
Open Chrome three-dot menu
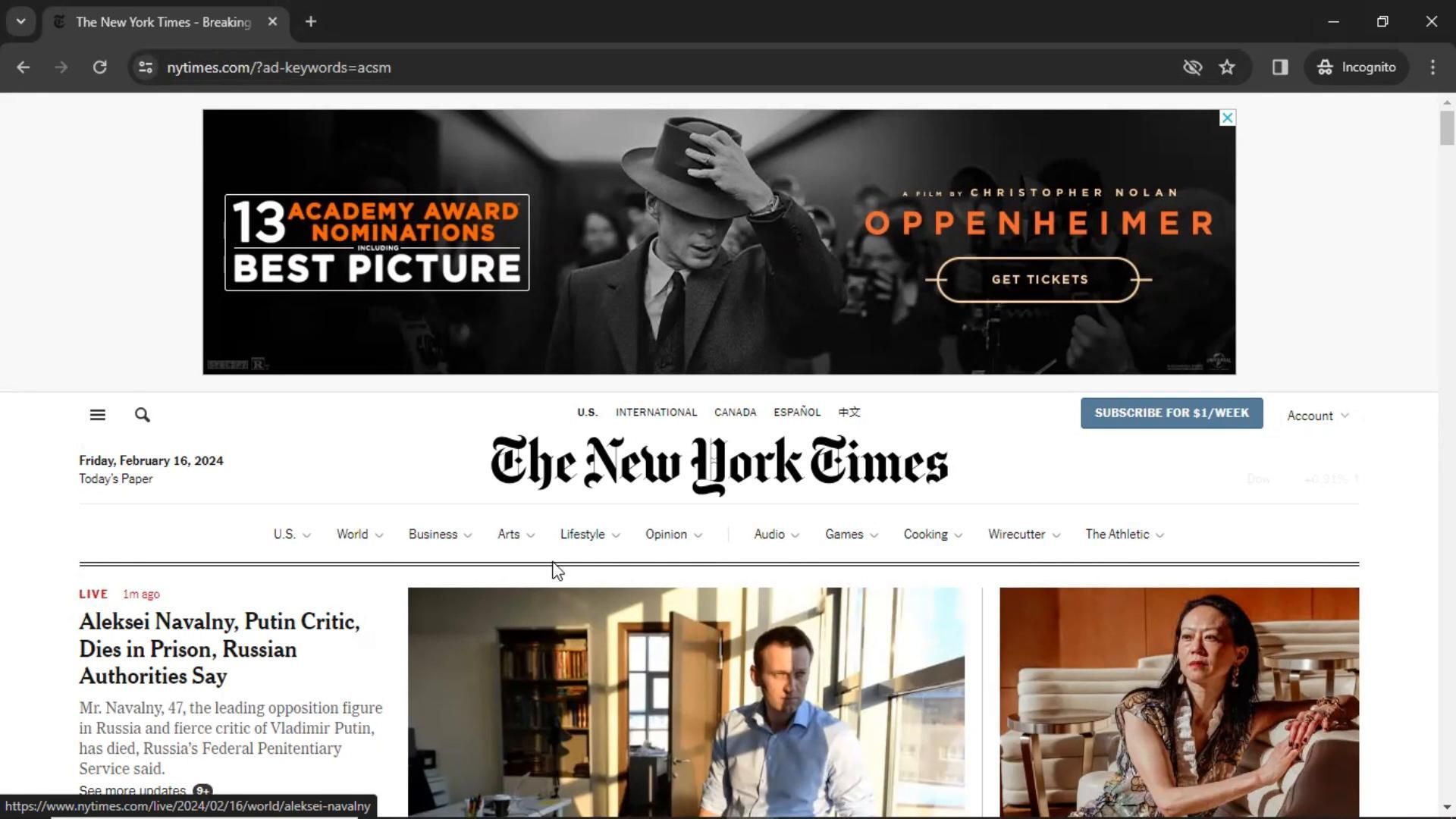(x=1432, y=67)
